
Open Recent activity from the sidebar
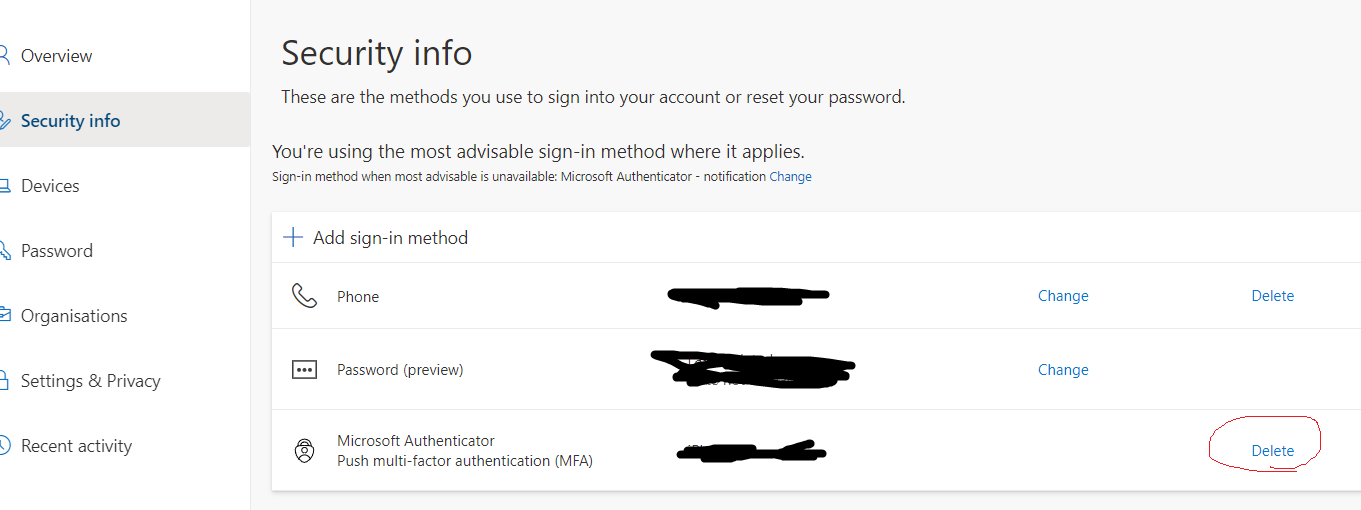pos(76,446)
